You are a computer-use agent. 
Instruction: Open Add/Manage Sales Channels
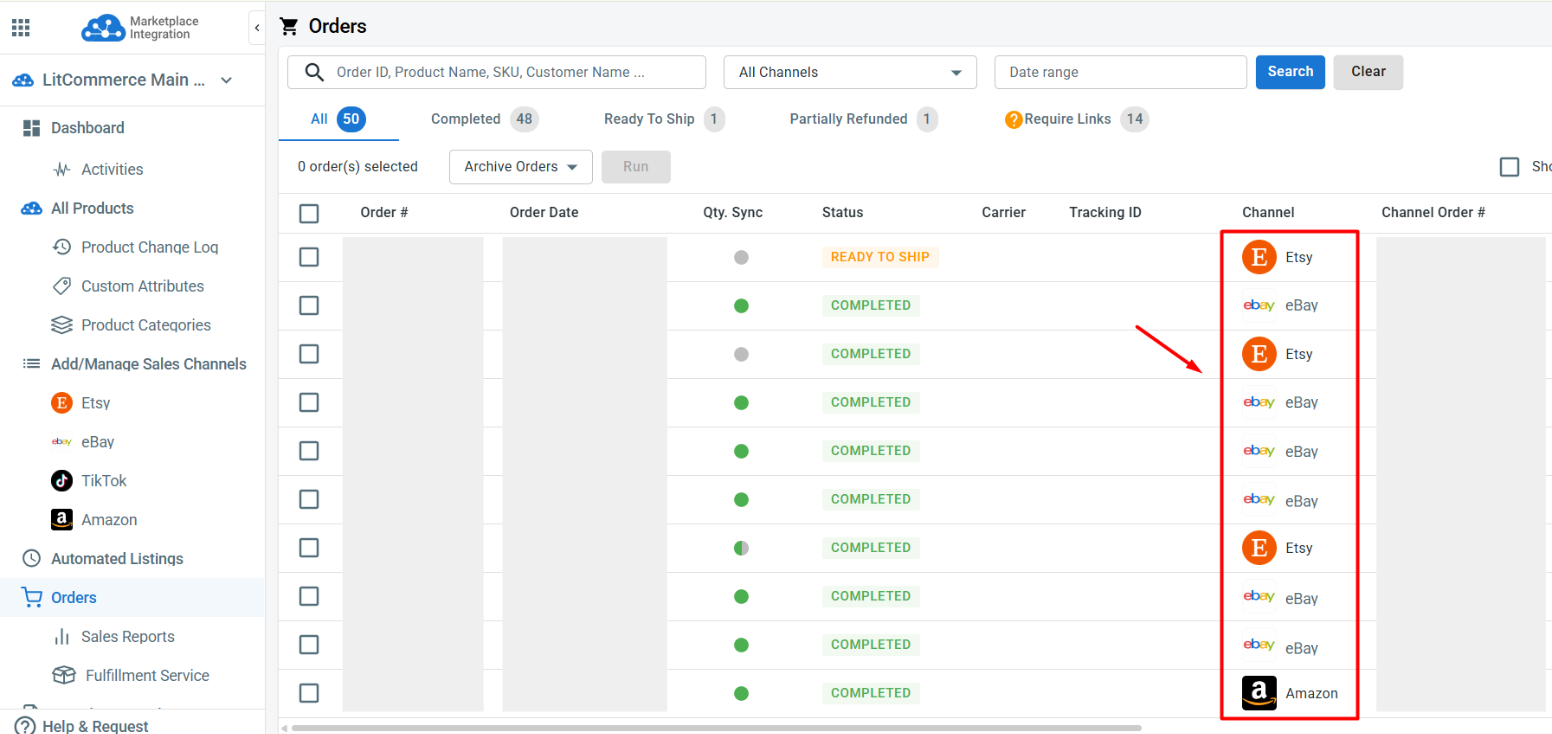(x=149, y=364)
